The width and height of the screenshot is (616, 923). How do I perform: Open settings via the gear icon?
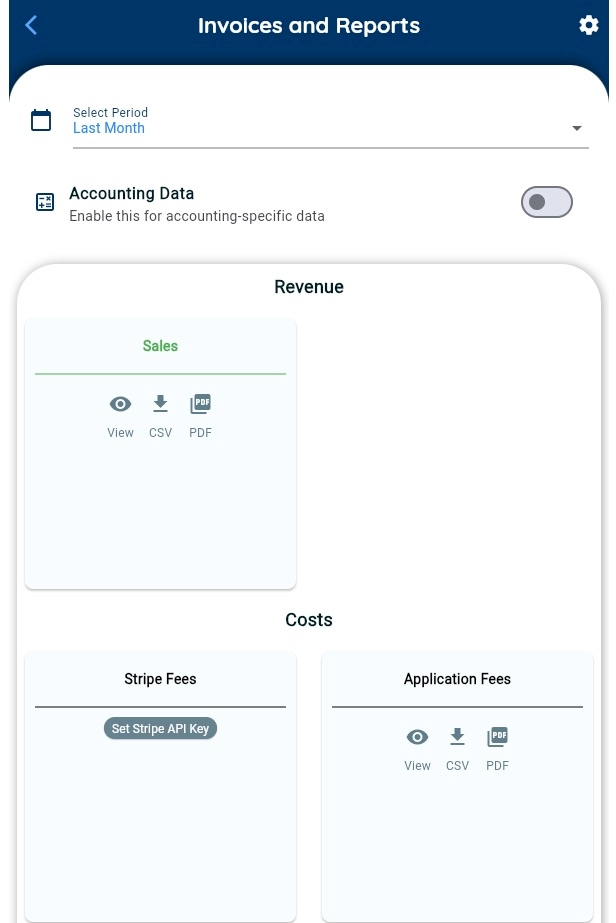pyautogui.click(x=588, y=26)
